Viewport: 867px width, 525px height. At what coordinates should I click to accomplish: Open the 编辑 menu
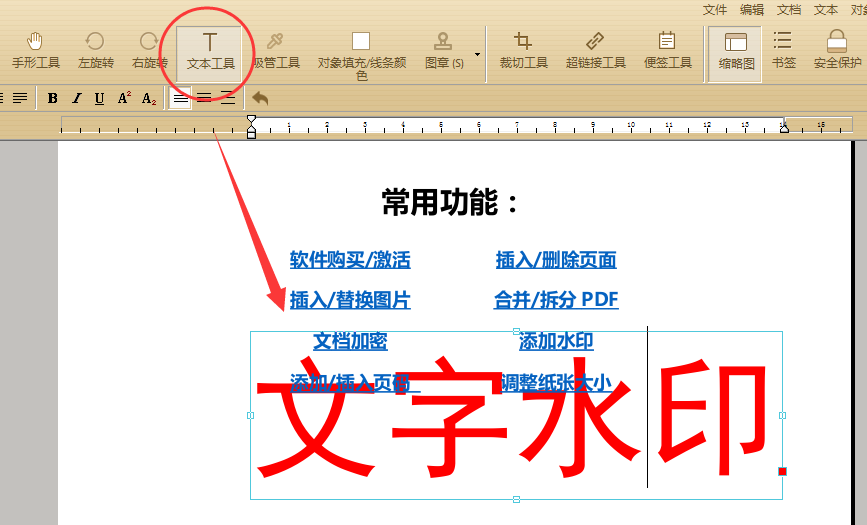tap(751, 10)
